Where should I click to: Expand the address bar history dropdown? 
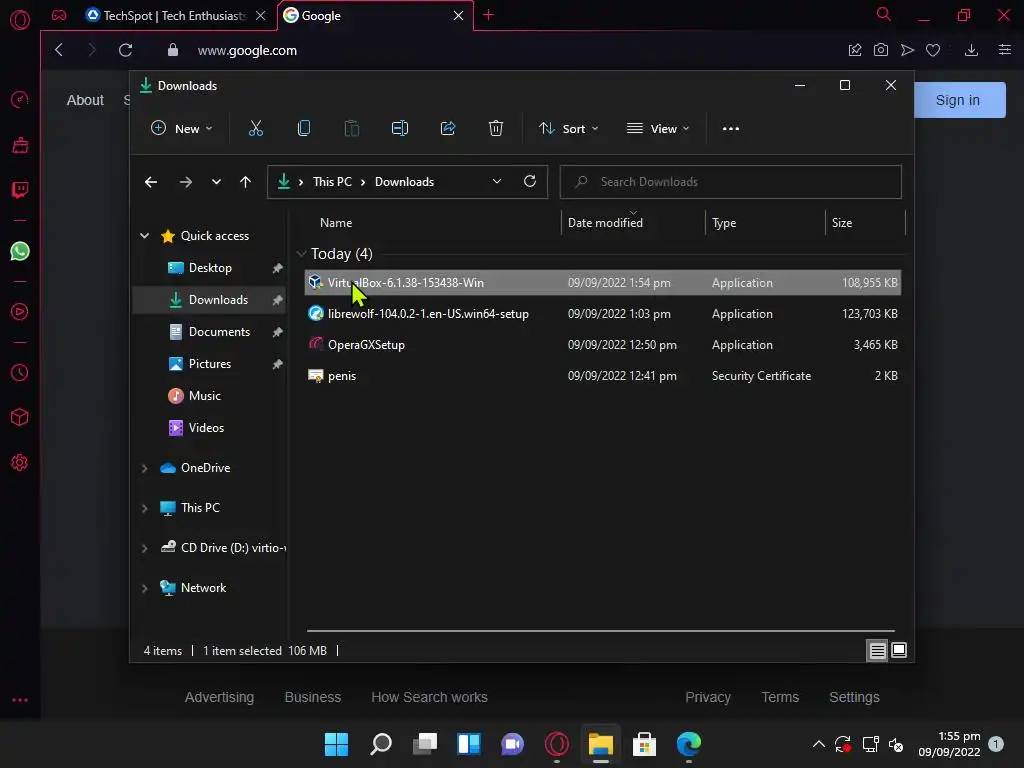pyautogui.click(x=497, y=182)
